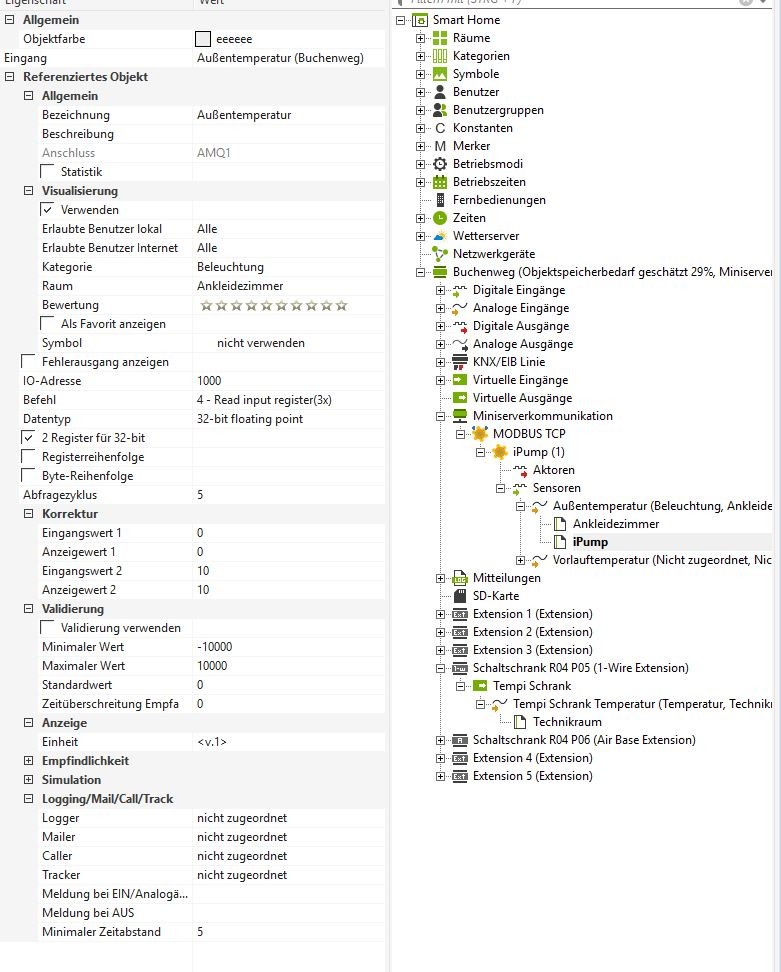Click the Abfragezyklus value field

pos(288,495)
